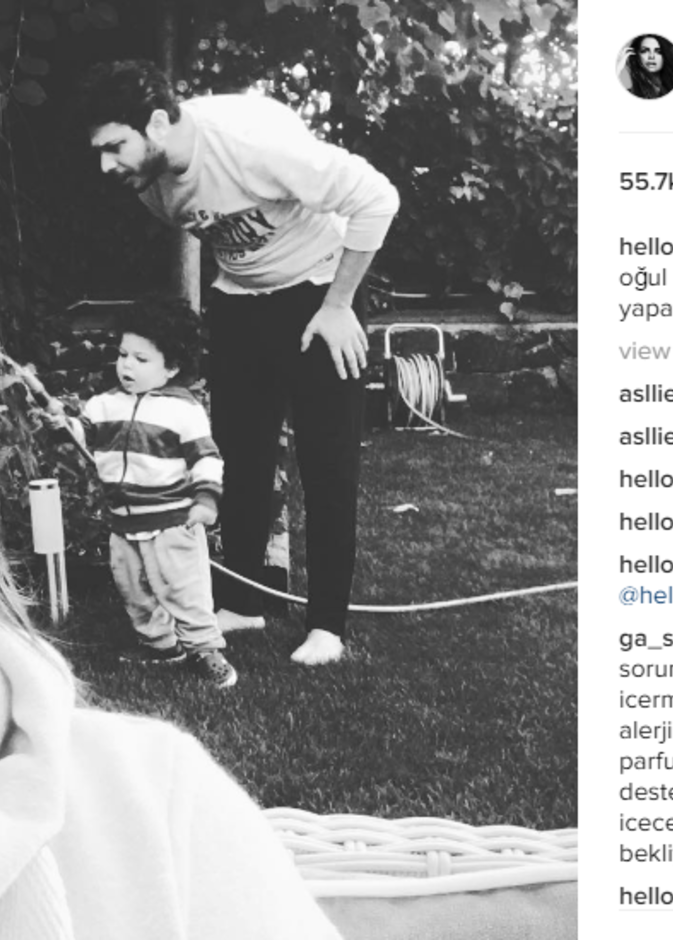
Task: Click the caption line starting 'yapa'
Action: pyautogui.click(x=646, y=309)
